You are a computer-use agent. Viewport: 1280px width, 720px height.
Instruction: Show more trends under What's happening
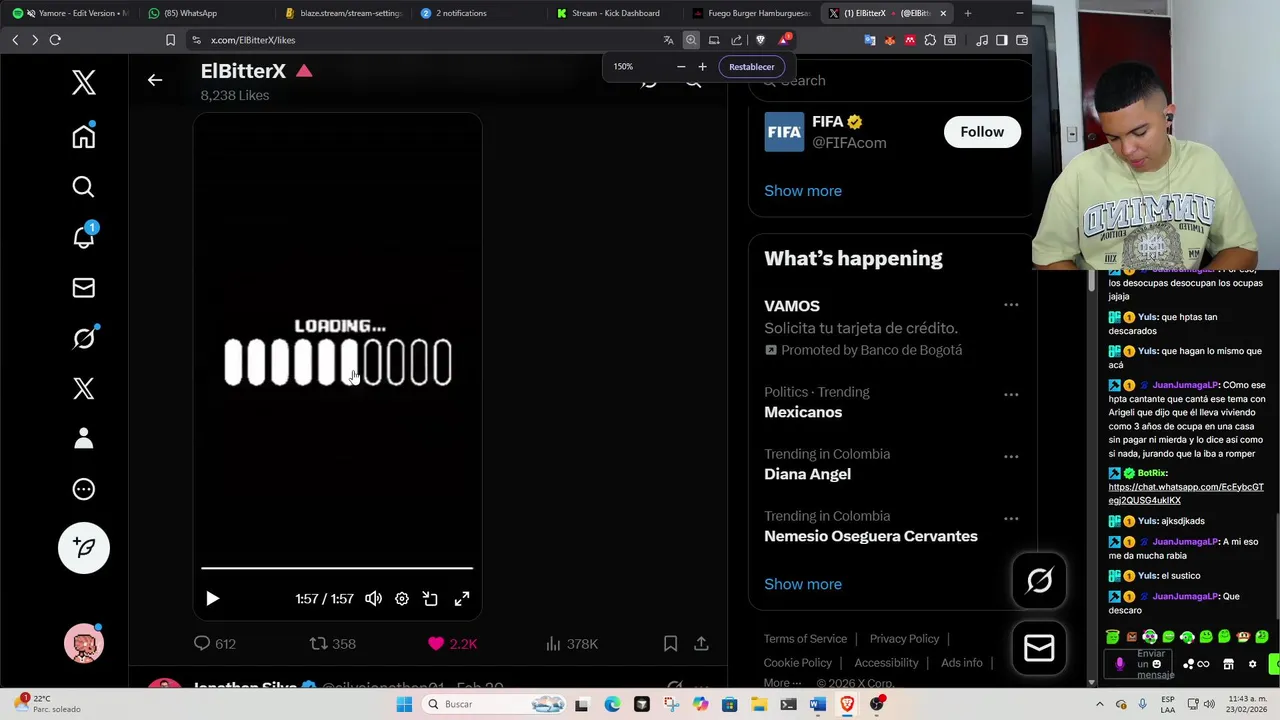[803, 584]
